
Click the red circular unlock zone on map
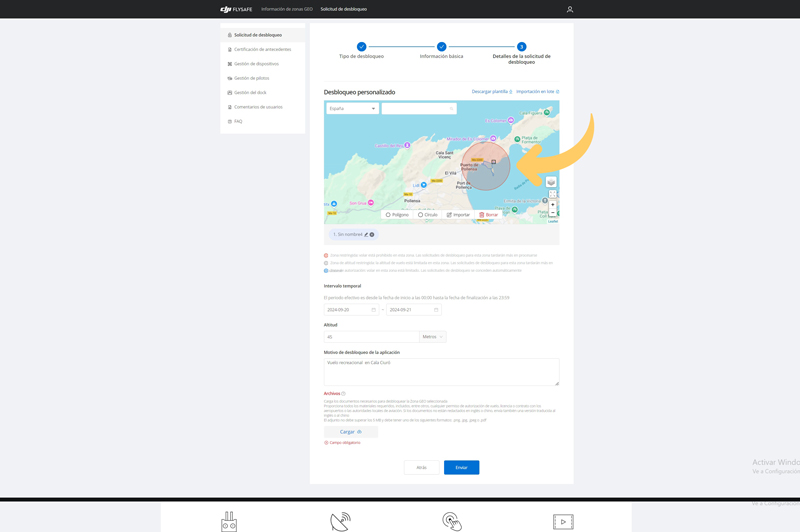tap(487, 165)
